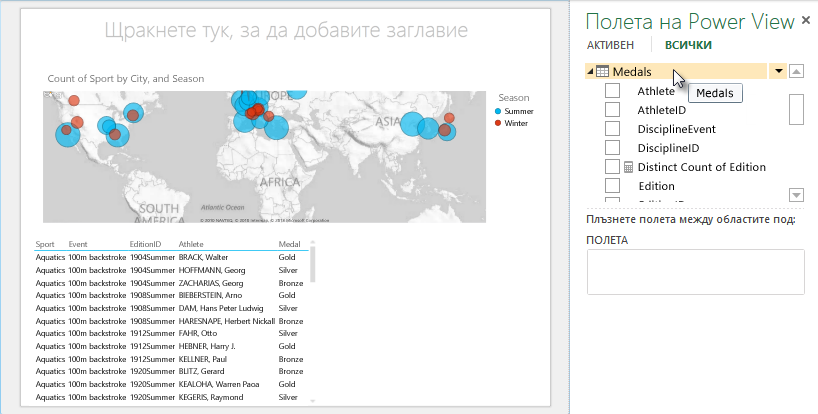
Task: Click the Season legend title
Action: click(513, 98)
